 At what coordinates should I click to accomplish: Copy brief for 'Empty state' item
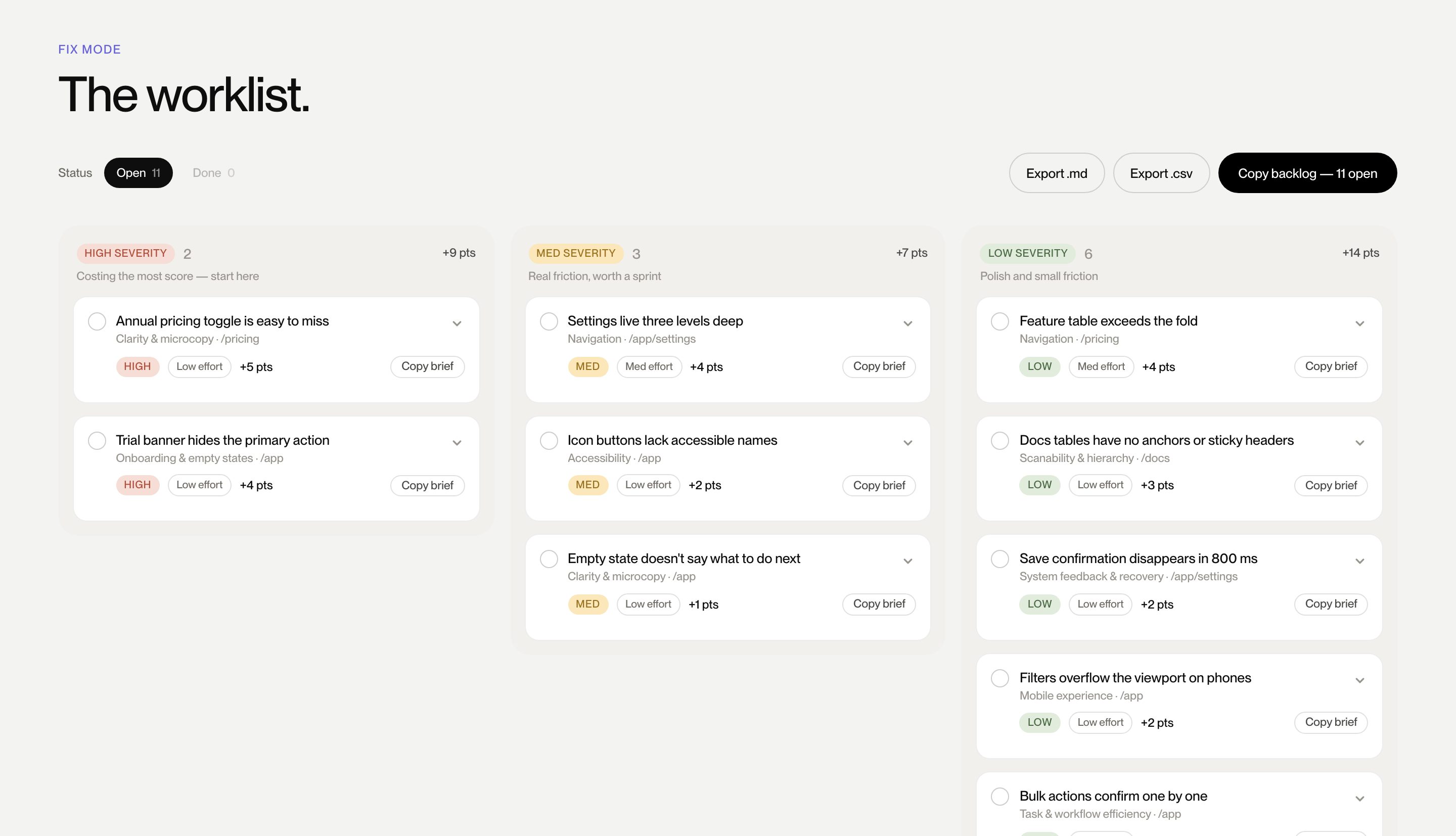879,604
